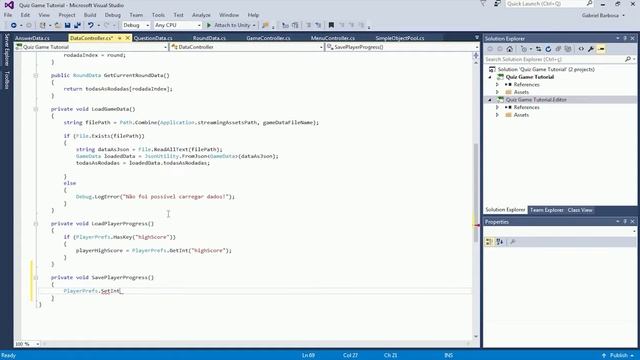Collapse the LoadGameData method outline
The image size is (640, 360).
(36, 109)
